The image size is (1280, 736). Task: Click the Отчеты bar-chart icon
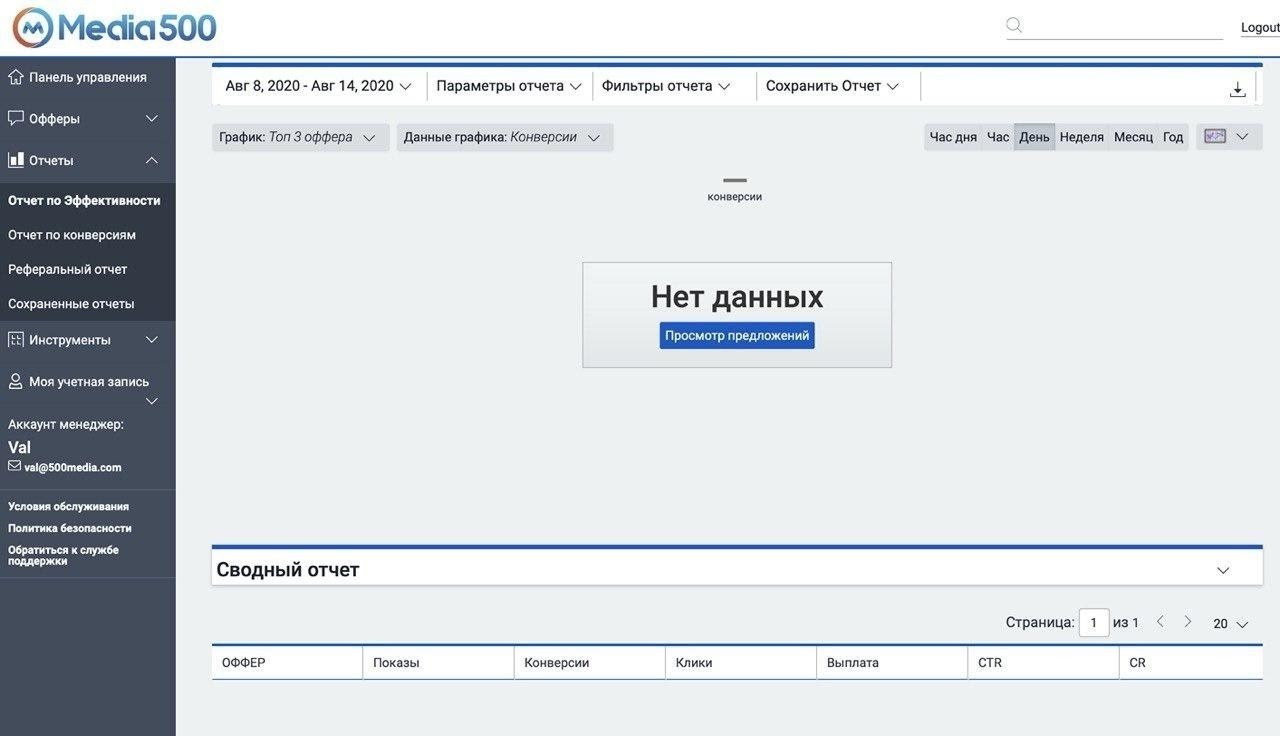pyautogui.click(x=15, y=160)
